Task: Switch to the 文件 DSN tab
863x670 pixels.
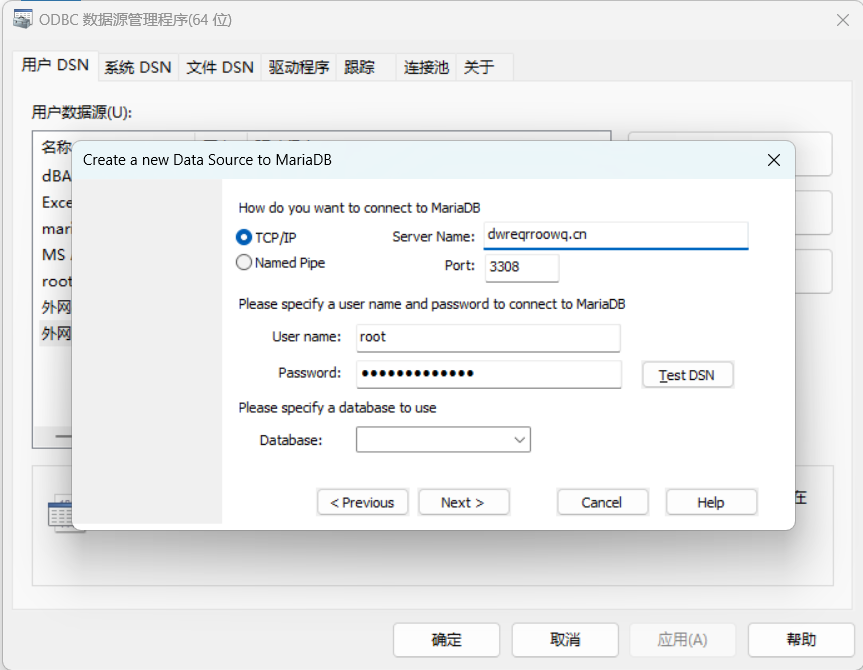Action: (220, 67)
